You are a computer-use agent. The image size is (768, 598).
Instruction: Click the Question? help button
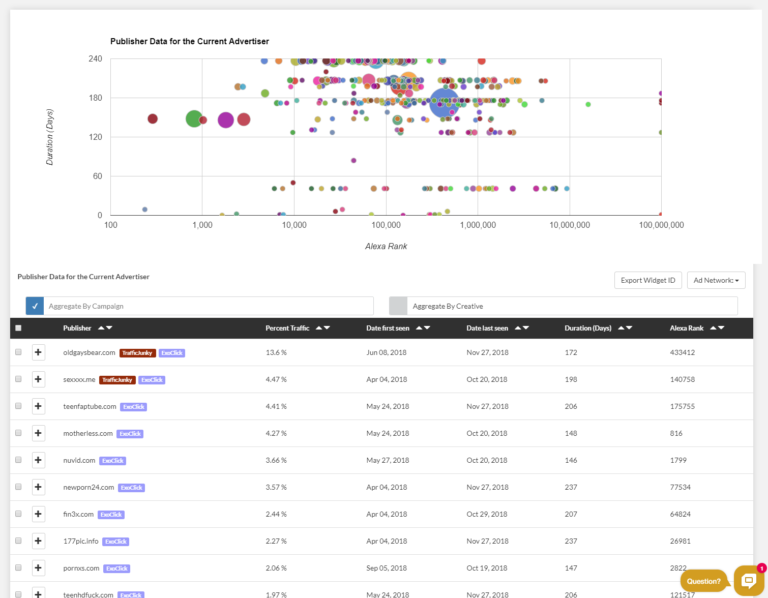[704, 581]
